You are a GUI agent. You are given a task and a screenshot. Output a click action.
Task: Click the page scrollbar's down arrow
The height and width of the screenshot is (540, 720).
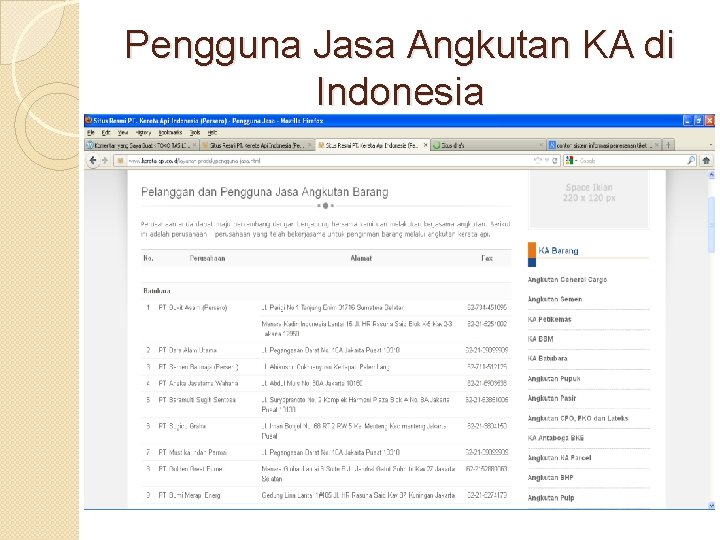[711, 505]
